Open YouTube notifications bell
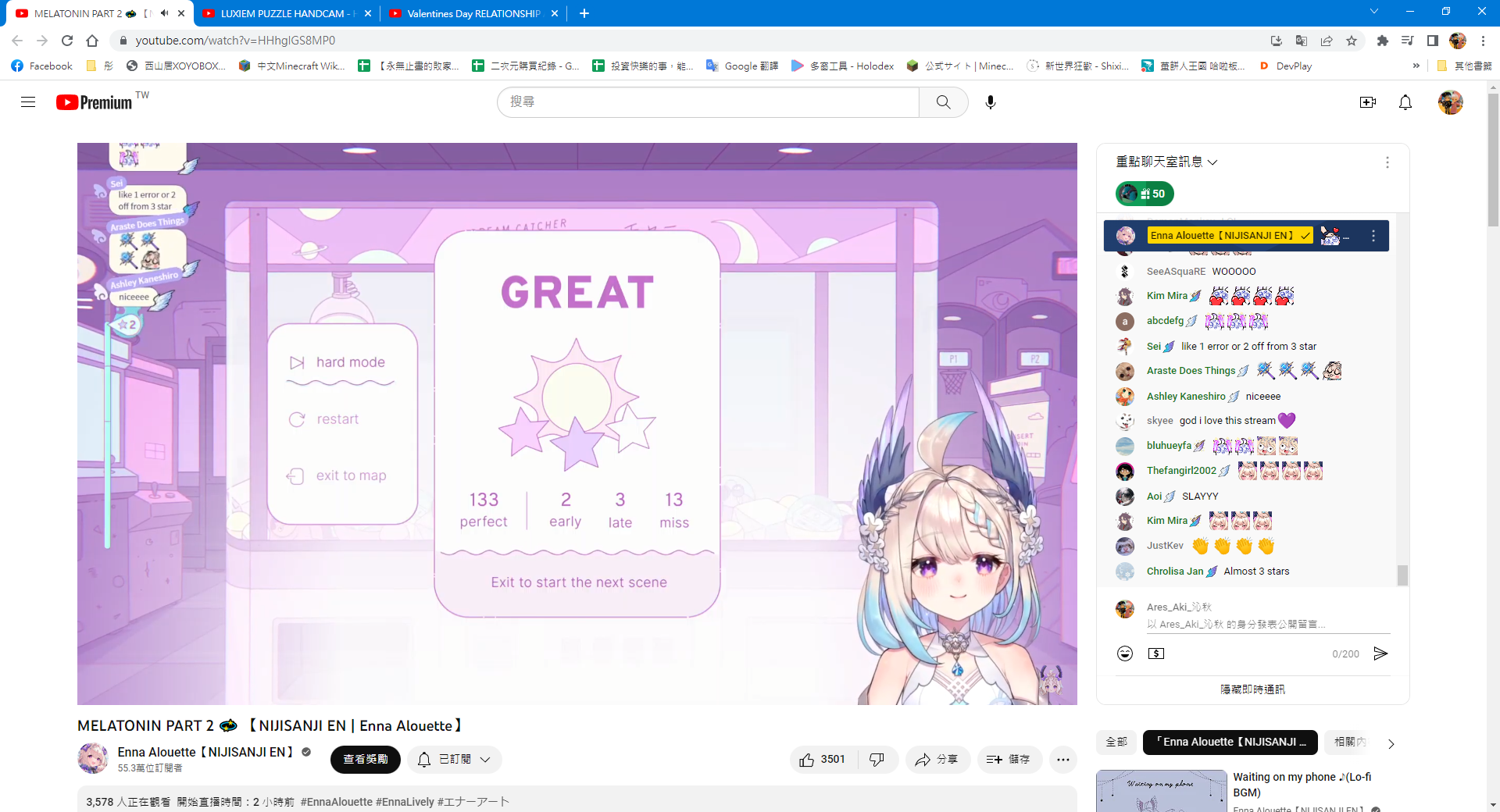Viewport: 1500px width, 812px height. click(1405, 102)
